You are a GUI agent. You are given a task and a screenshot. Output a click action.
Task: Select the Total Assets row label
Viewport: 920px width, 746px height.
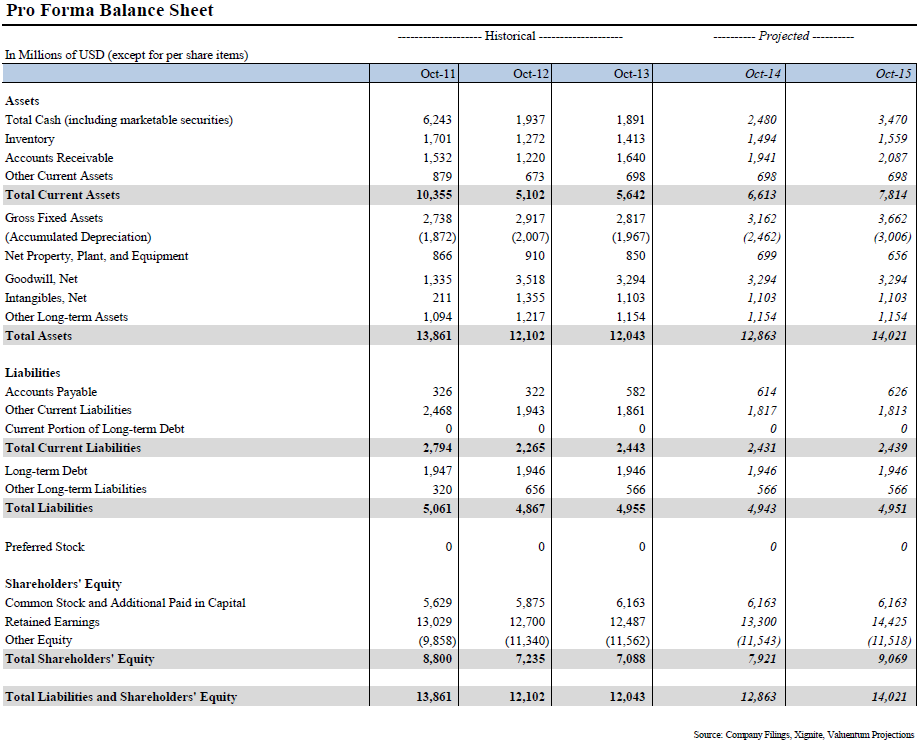[40, 335]
